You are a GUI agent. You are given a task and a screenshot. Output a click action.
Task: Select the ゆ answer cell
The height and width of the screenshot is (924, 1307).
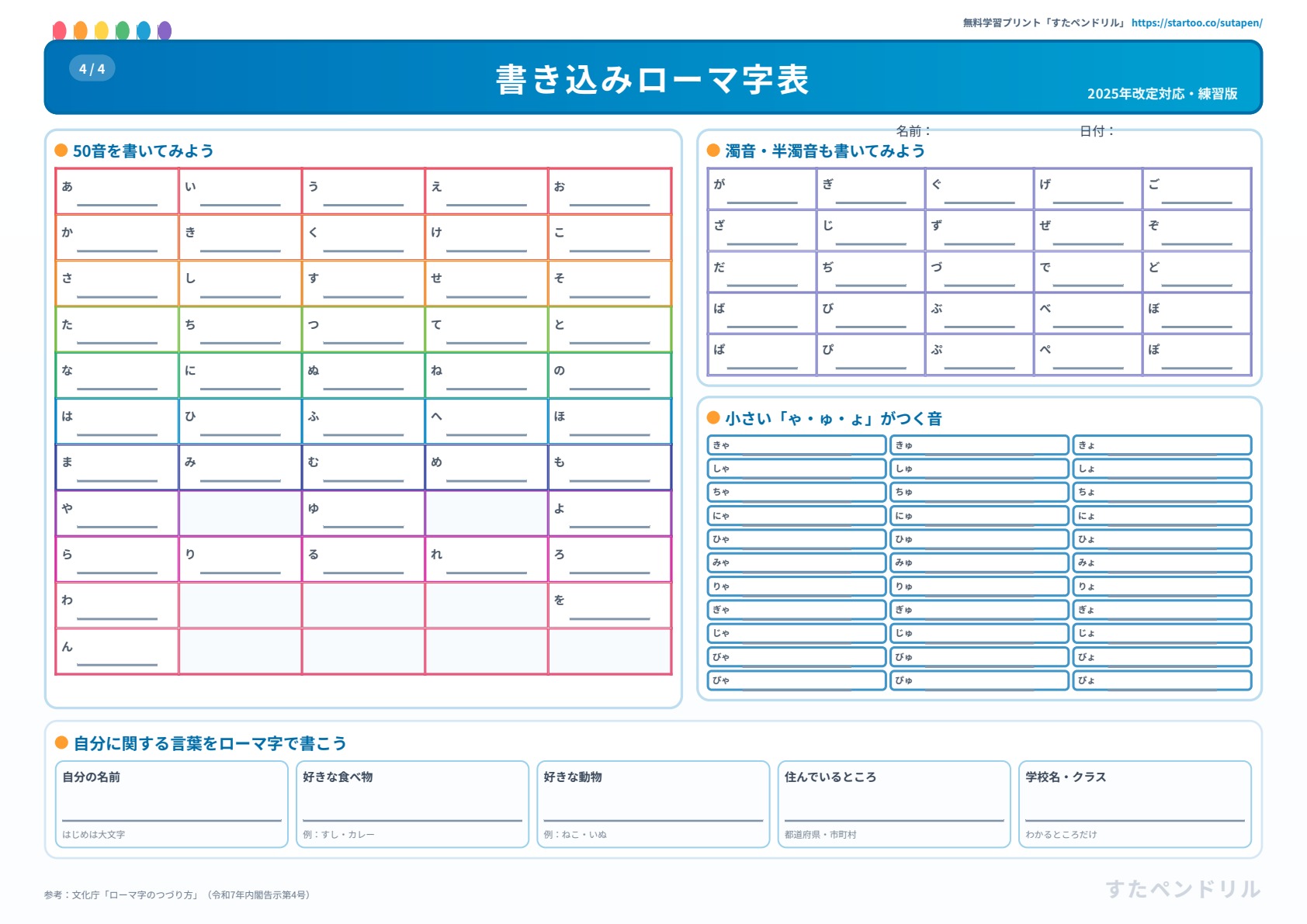click(363, 513)
